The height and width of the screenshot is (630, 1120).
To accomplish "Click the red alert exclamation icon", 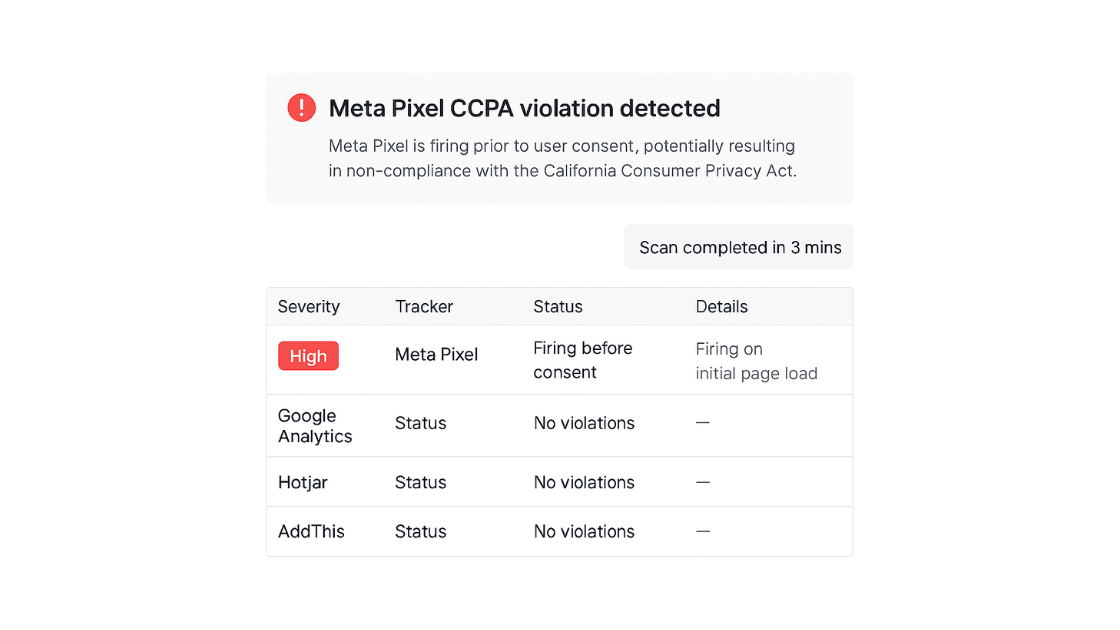I will point(301,107).
